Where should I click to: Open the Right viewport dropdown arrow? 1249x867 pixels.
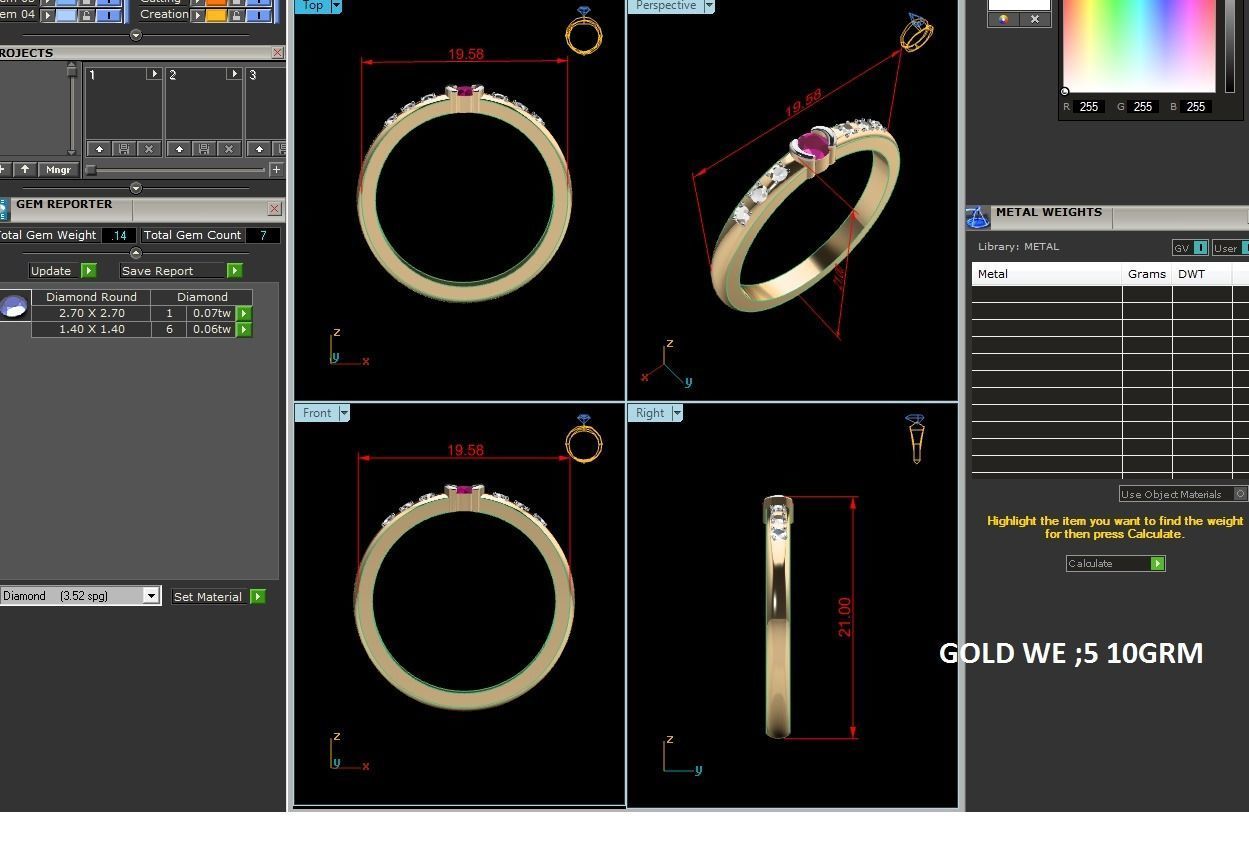[x=677, y=413]
